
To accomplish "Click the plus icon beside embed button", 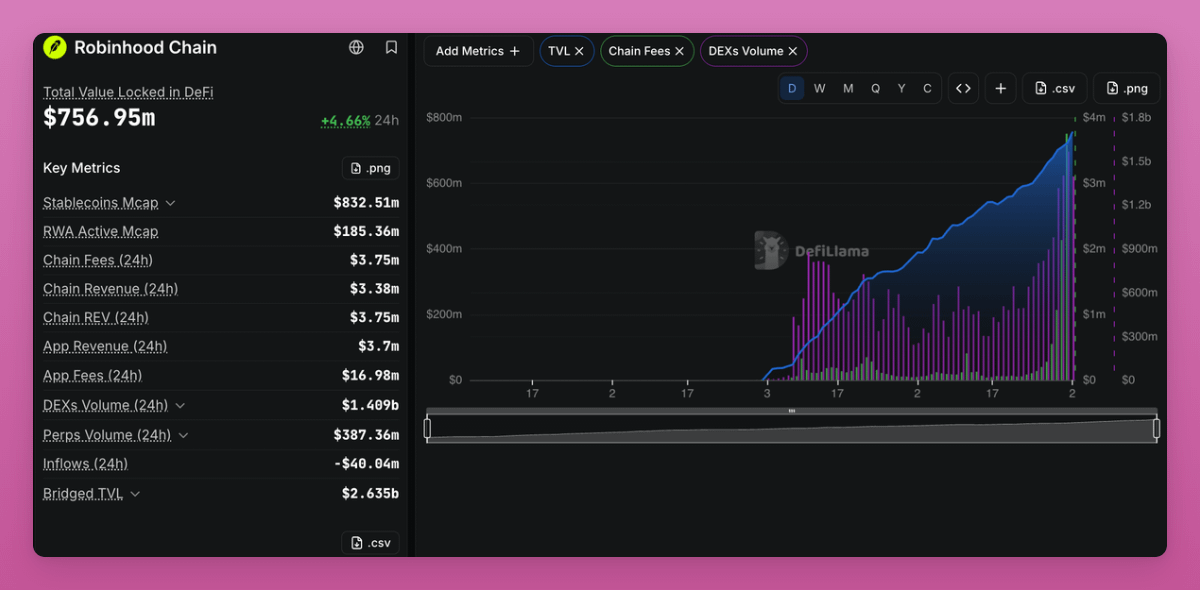I will [x=1000, y=88].
